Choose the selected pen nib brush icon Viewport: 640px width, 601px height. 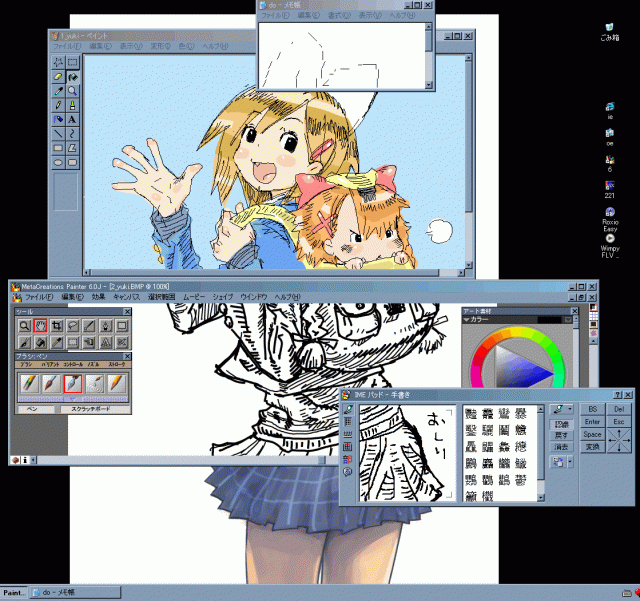[72, 383]
